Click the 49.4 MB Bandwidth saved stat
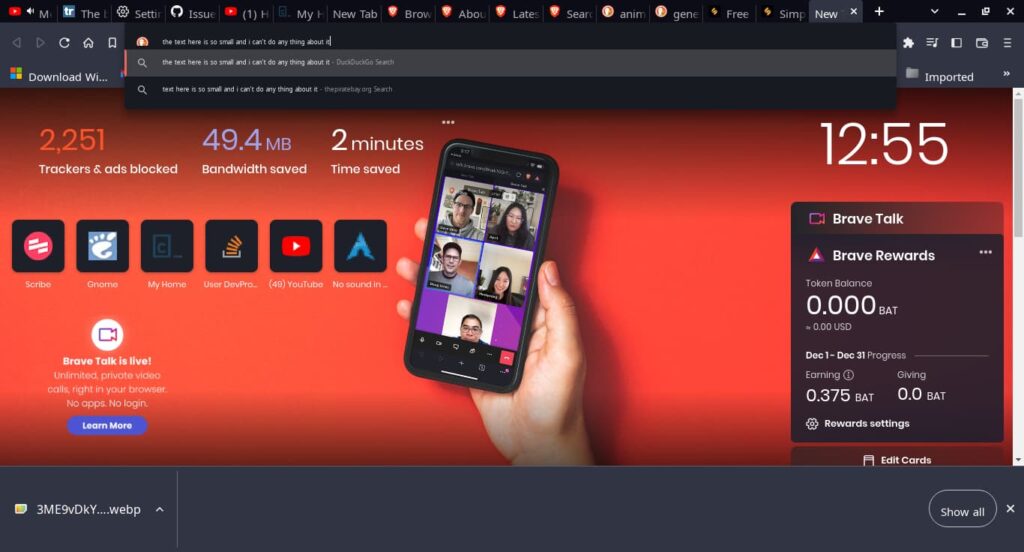Screen dimensions: 1024x552 [x=254, y=151]
